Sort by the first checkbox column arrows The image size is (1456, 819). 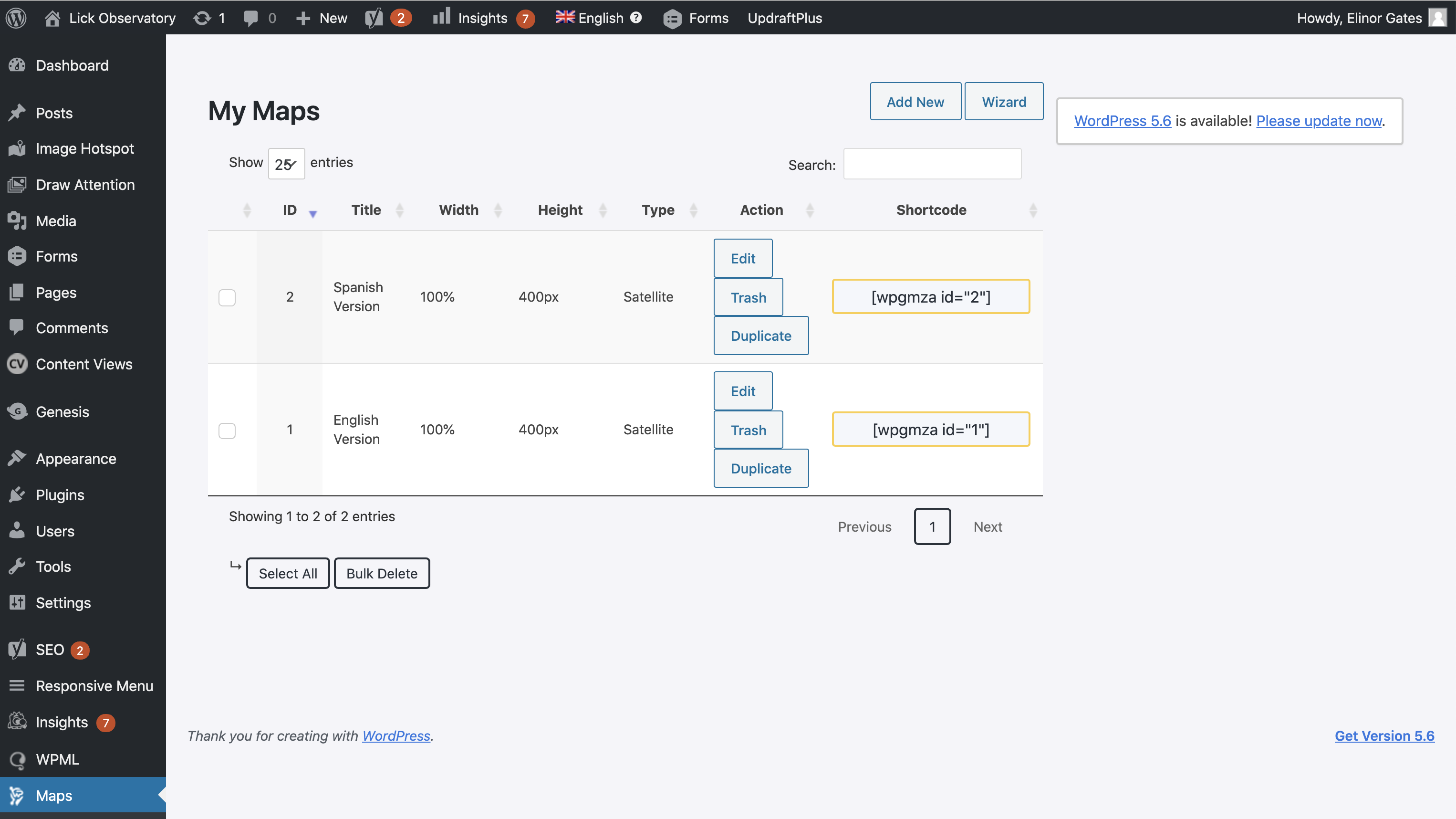point(247,210)
